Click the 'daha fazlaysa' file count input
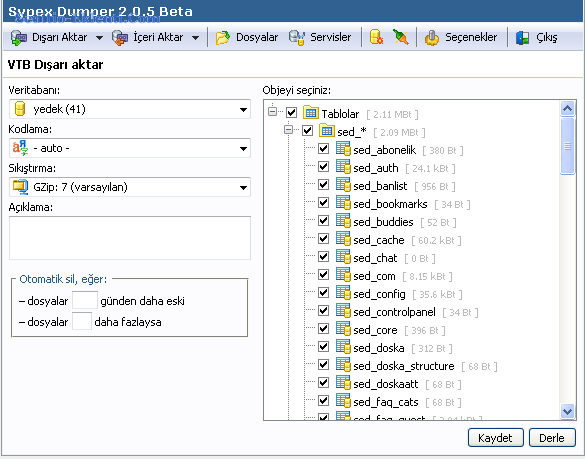The width and height of the screenshot is (585, 459). tap(82, 321)
